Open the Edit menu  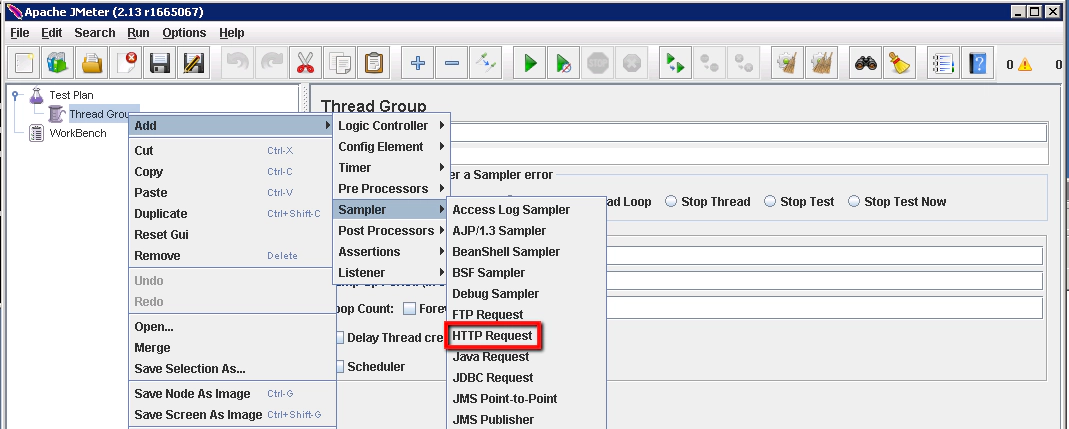pyautogui.click(x=52, y=33)
